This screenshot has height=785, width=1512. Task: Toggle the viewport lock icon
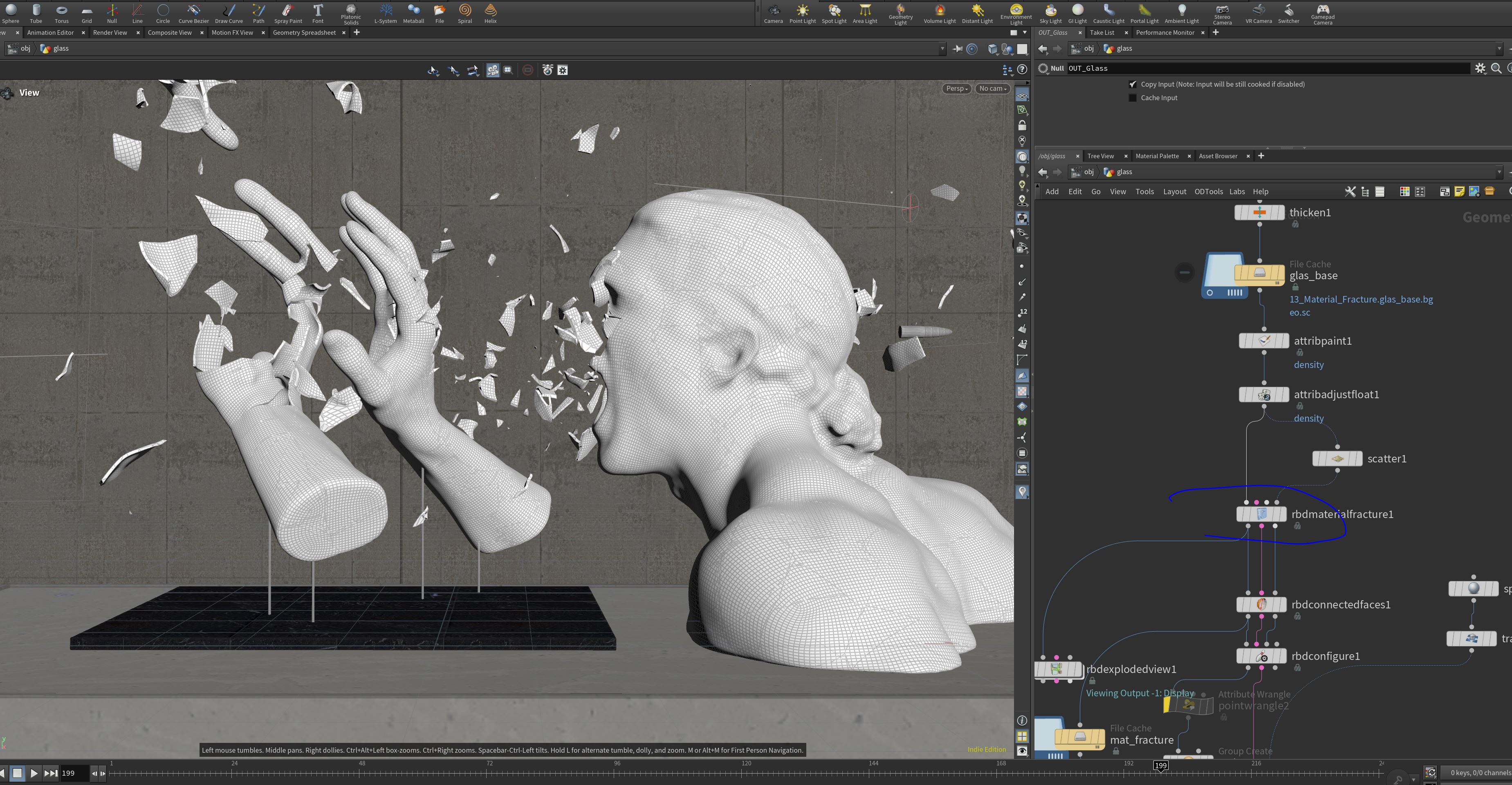1022,126
